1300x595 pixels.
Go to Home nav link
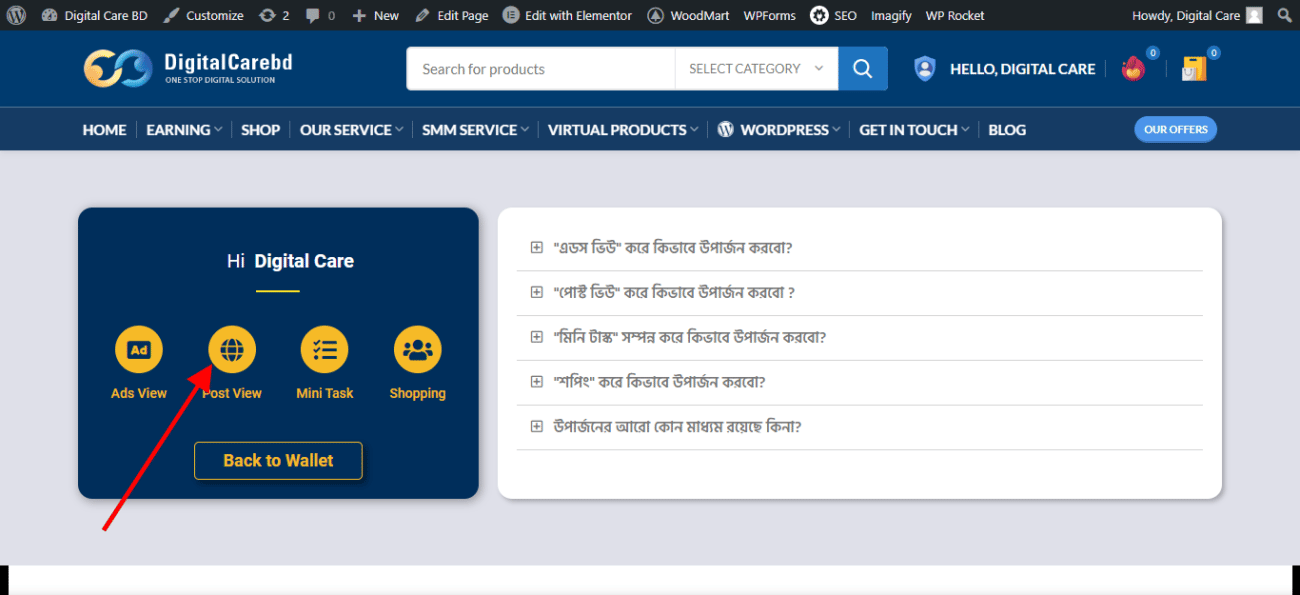point(104,130)
